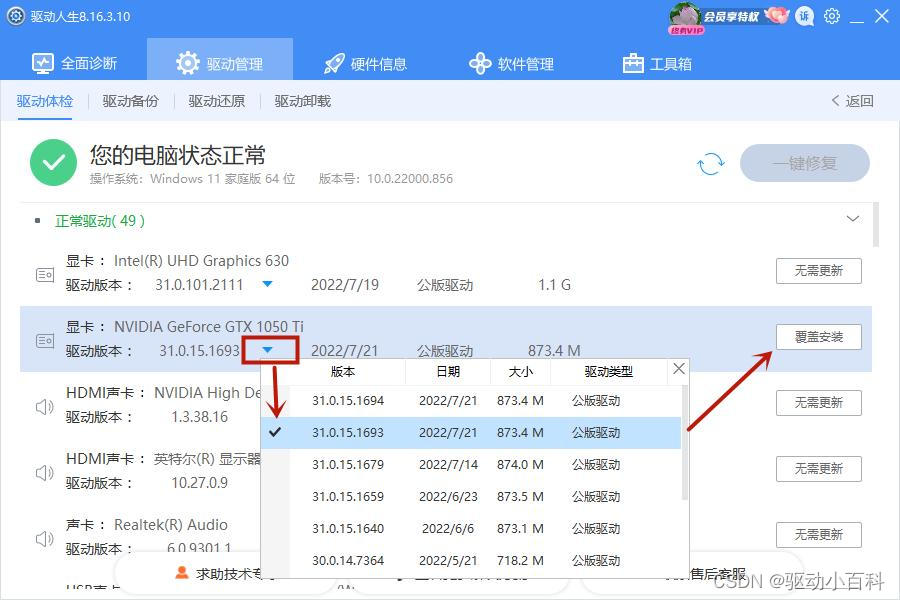
Task: Open version dropdown for Intel UHD Graphics driver
Action: click(267, 284)
